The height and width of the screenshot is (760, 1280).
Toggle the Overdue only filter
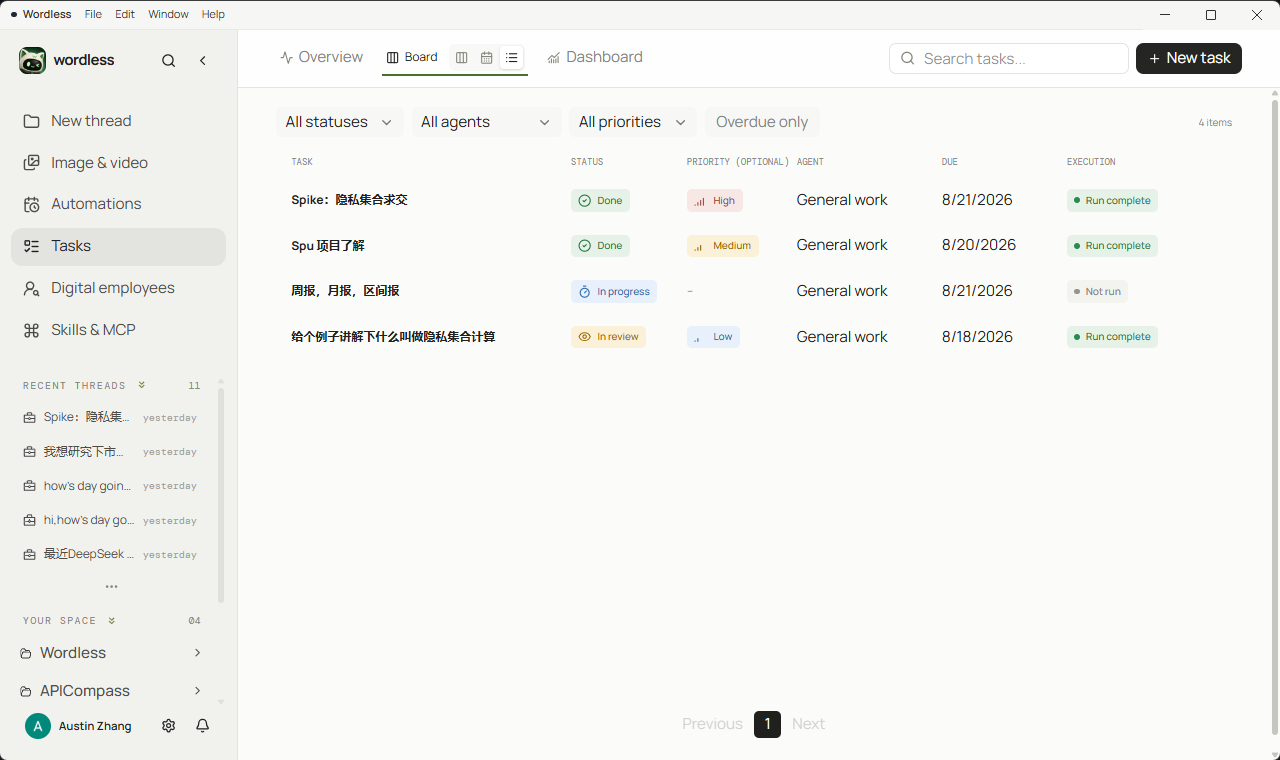[x=762, y=122]
